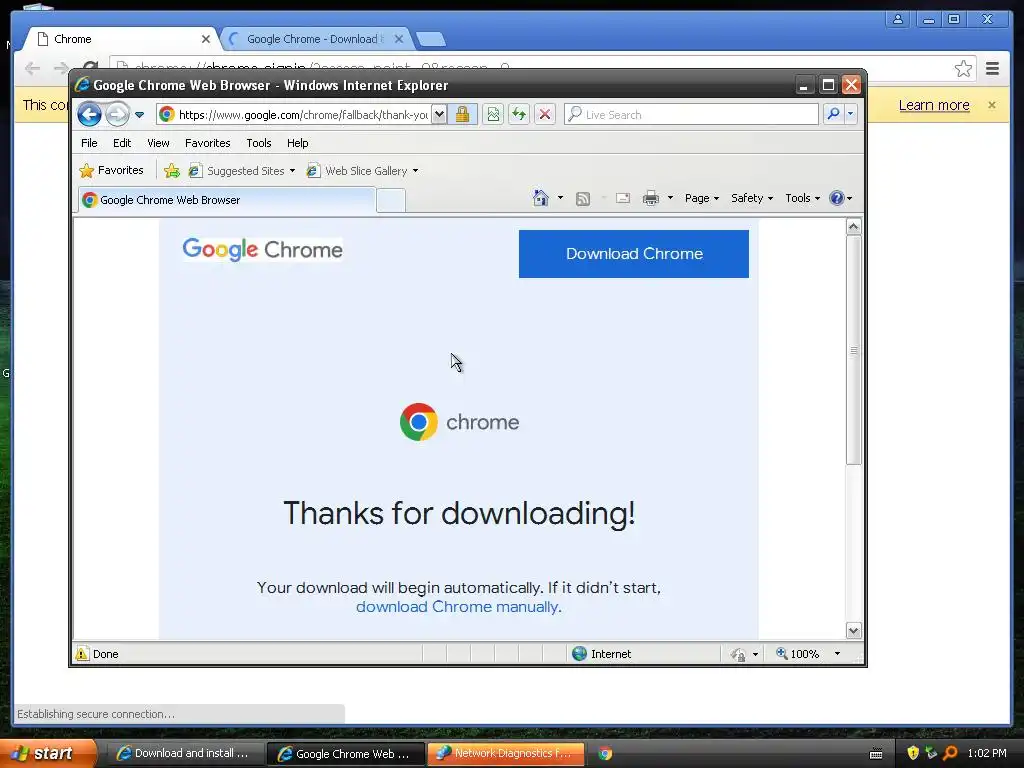This screenshot has width=1024, height=768.
Task: Open the Home button dropdown arrow
Action: click(560, 198)
